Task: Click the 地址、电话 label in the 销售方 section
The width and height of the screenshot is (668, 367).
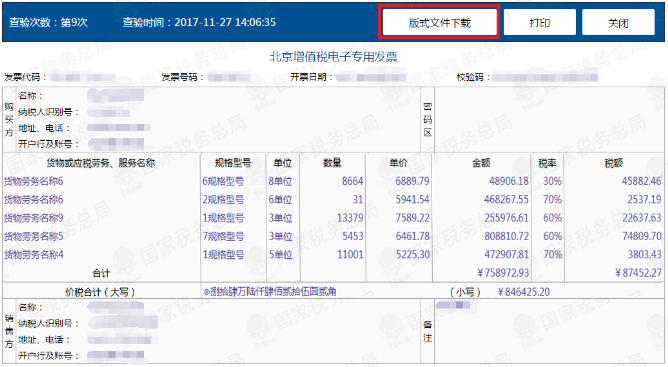Action: point(43,340)
